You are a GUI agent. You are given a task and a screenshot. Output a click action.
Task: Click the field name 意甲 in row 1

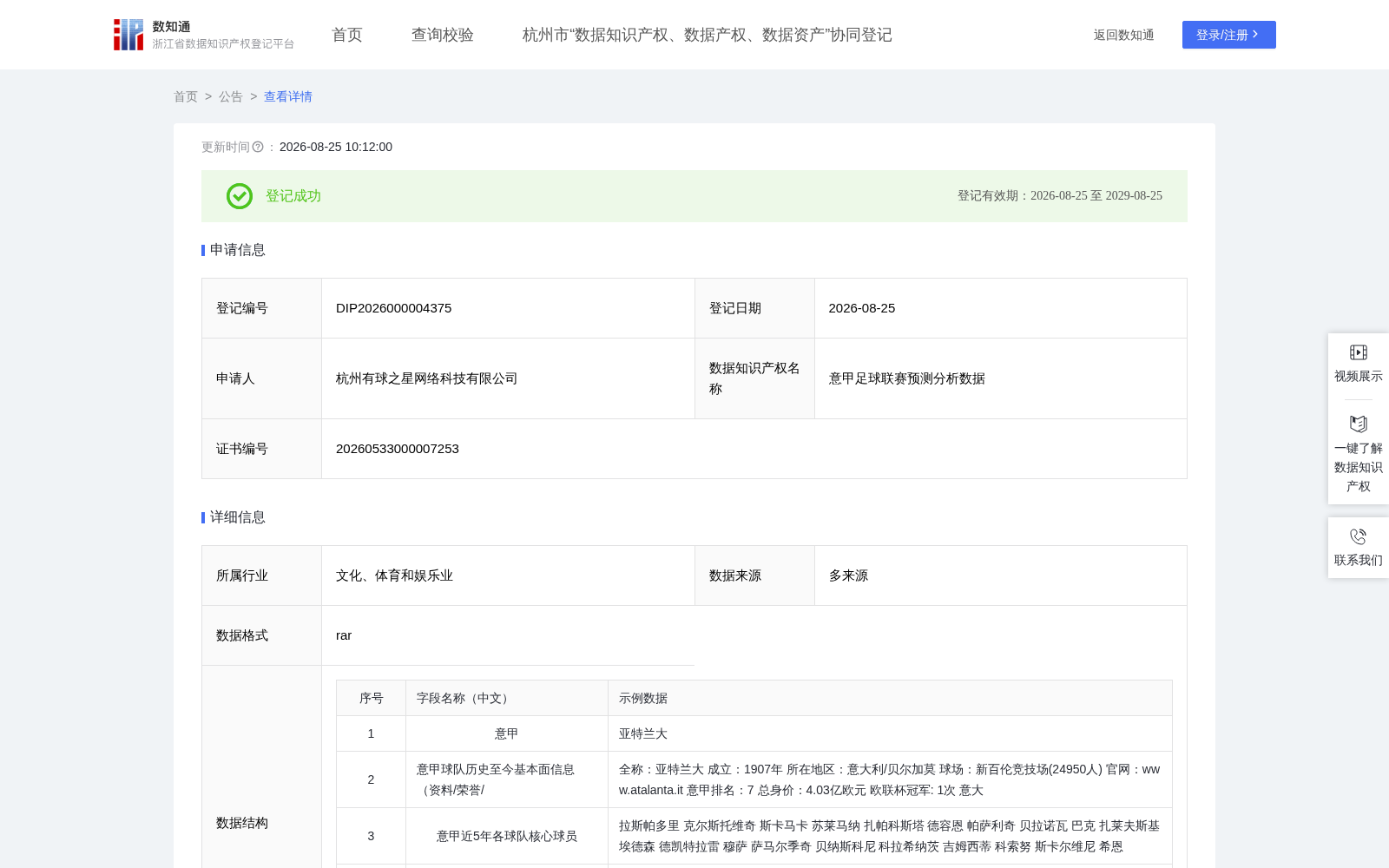[x=507, y=733]
